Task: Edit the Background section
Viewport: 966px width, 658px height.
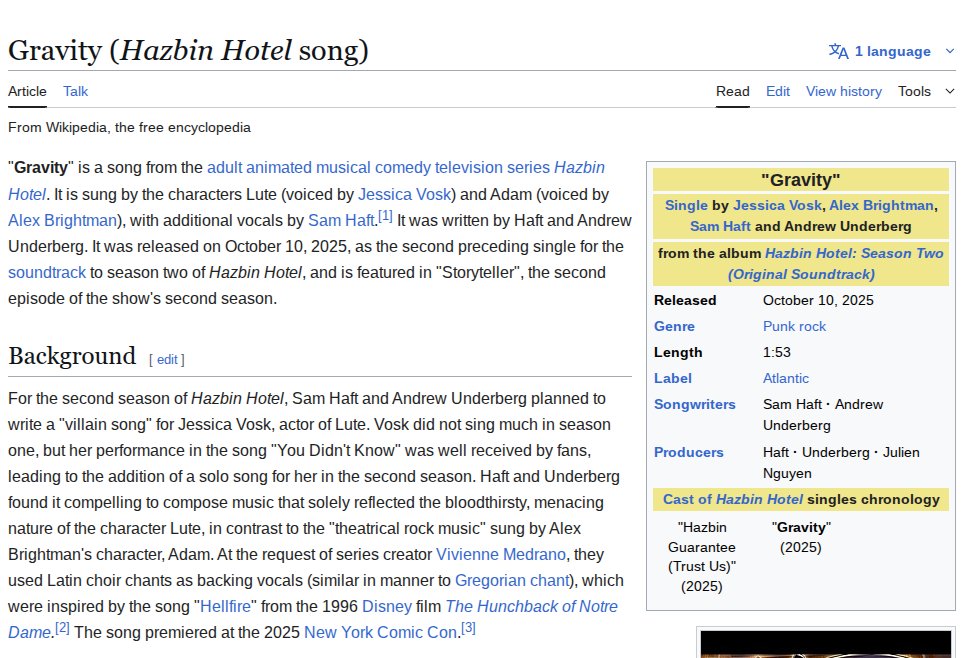Action: 167,359
